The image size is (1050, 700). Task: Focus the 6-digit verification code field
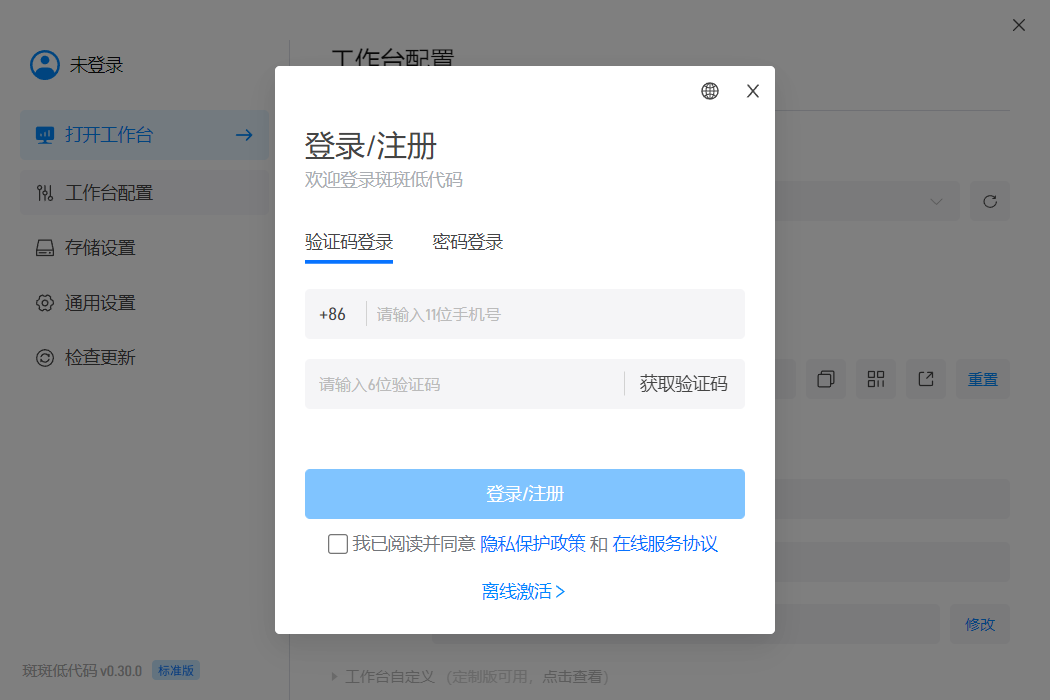pos(464,384)
